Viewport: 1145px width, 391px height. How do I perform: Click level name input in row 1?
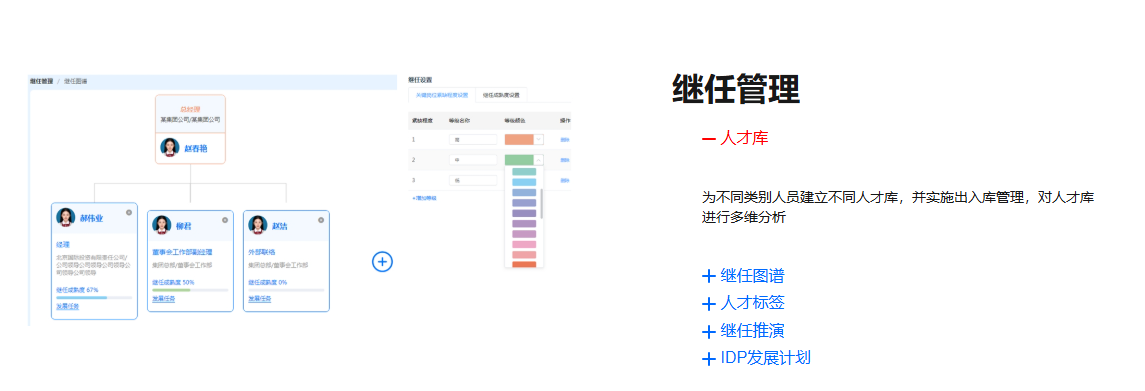472,139
